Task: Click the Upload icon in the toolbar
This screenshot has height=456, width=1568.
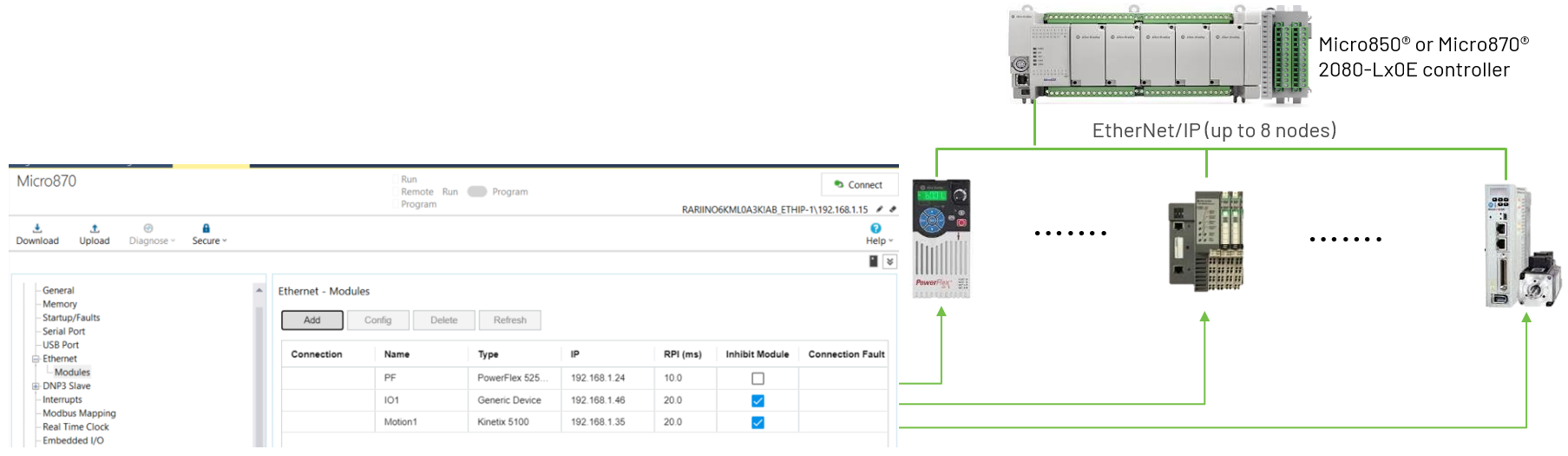Action: tap(95, 228)
